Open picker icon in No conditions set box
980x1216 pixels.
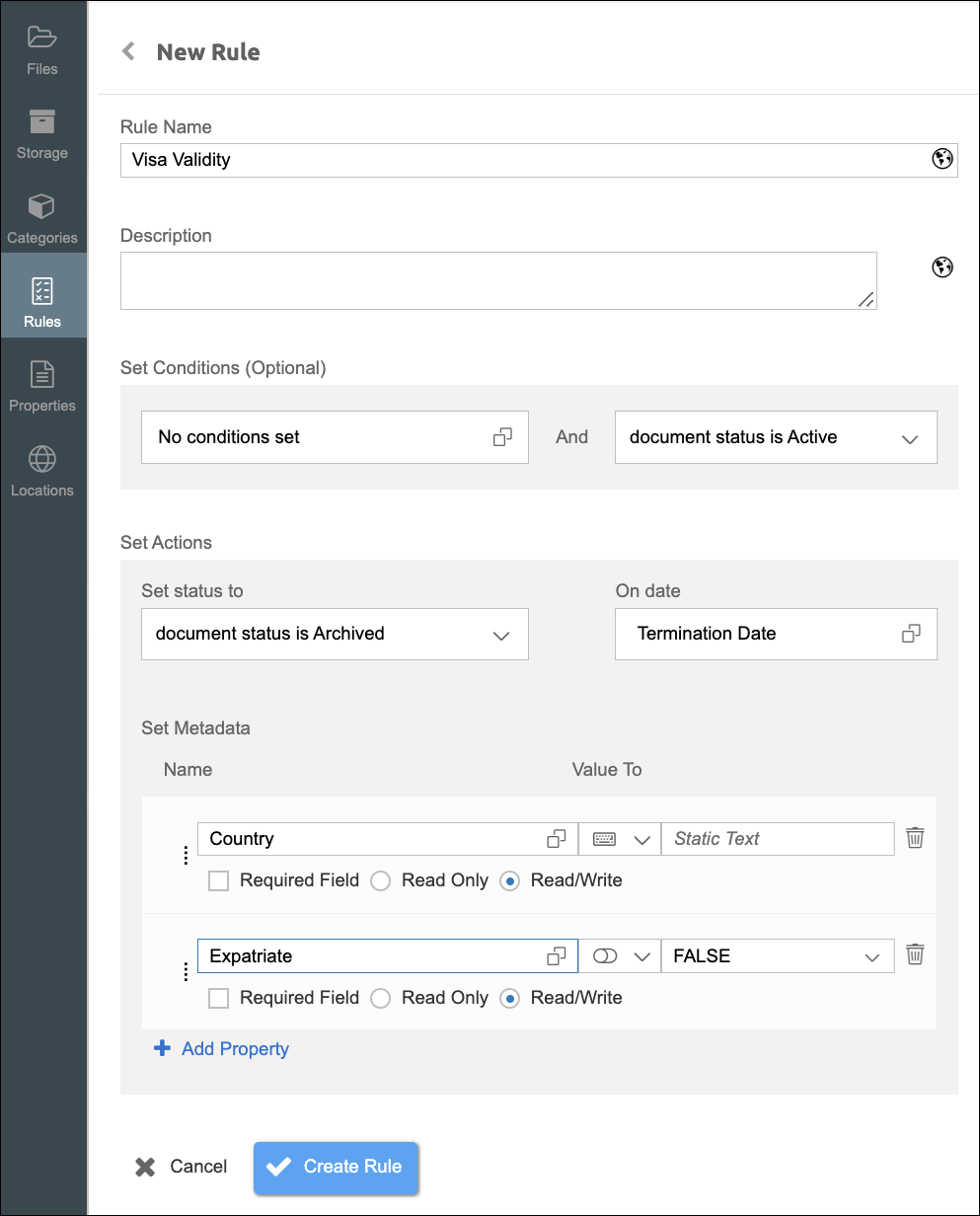tap(503, 437)
